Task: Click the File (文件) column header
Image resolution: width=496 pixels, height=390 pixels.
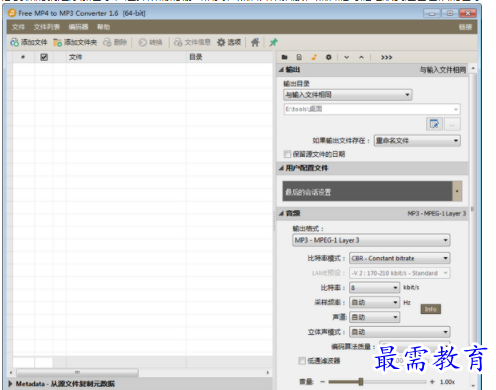Action: pyautogui.click(x=126, y=57)
